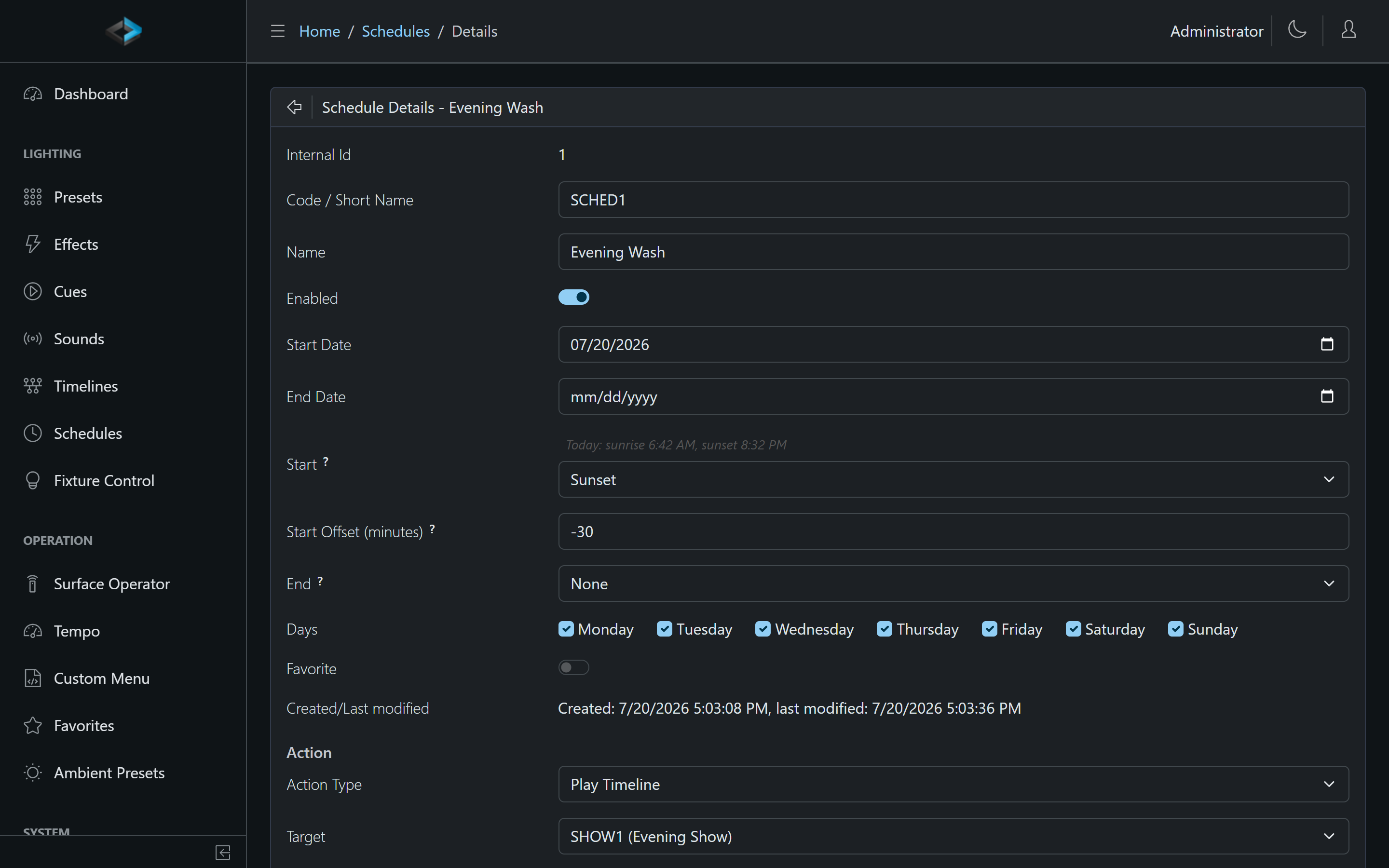
Task: Uncheck the Thursday checkbox
Action: (x=885, y=629)
